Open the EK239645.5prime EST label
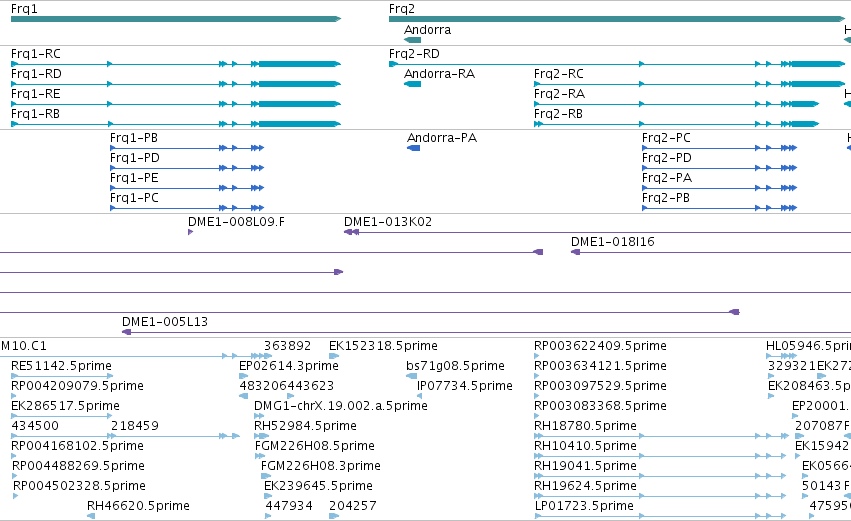This screenshot has height=521, width=851. pos(319,486)
